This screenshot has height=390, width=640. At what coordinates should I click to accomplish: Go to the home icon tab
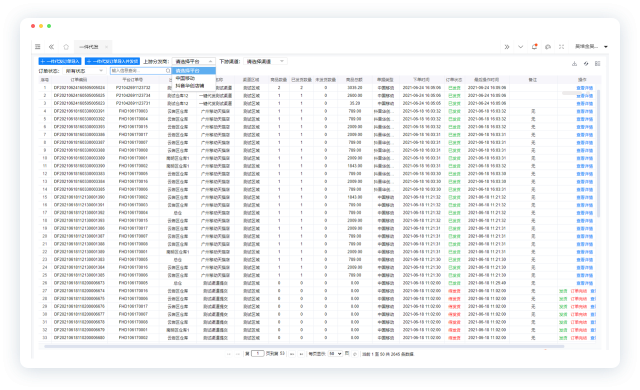point(66,47)
